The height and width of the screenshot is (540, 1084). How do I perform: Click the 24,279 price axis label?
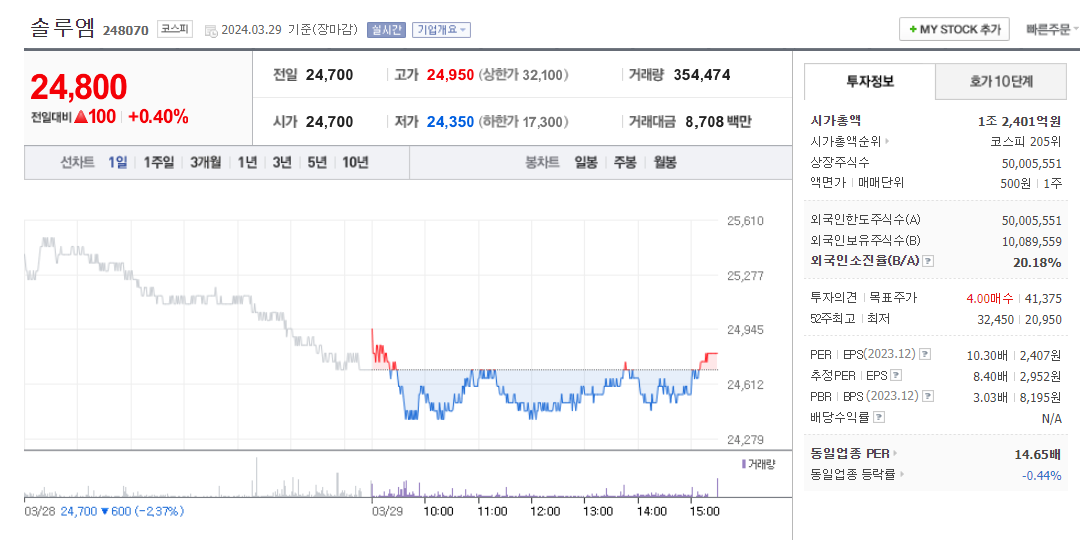(744, 439)
